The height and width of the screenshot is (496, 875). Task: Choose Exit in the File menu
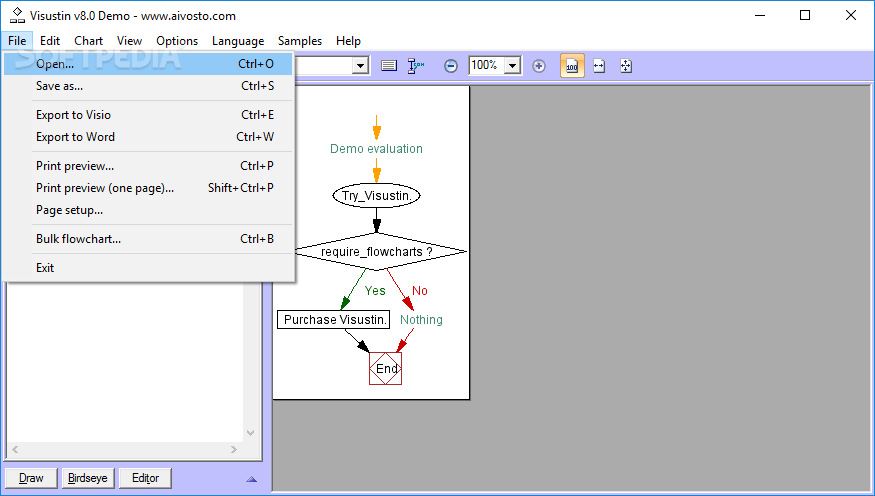148,268
